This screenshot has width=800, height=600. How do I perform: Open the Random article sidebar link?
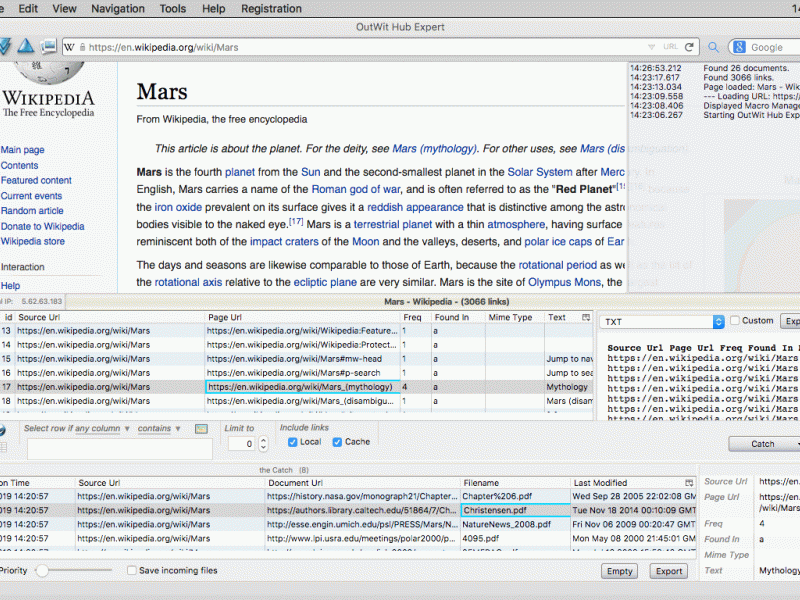click(32, 211)
